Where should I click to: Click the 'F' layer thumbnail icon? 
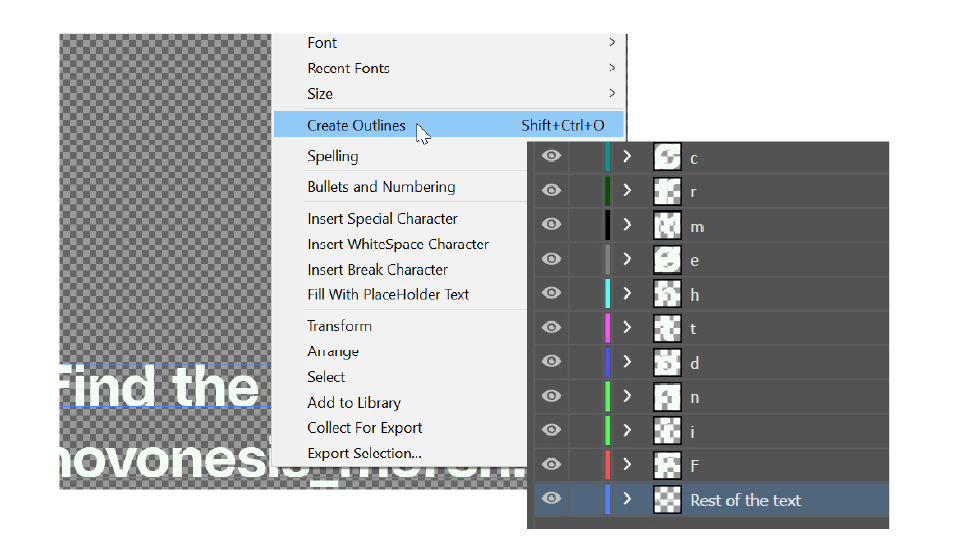pos(667,465)
